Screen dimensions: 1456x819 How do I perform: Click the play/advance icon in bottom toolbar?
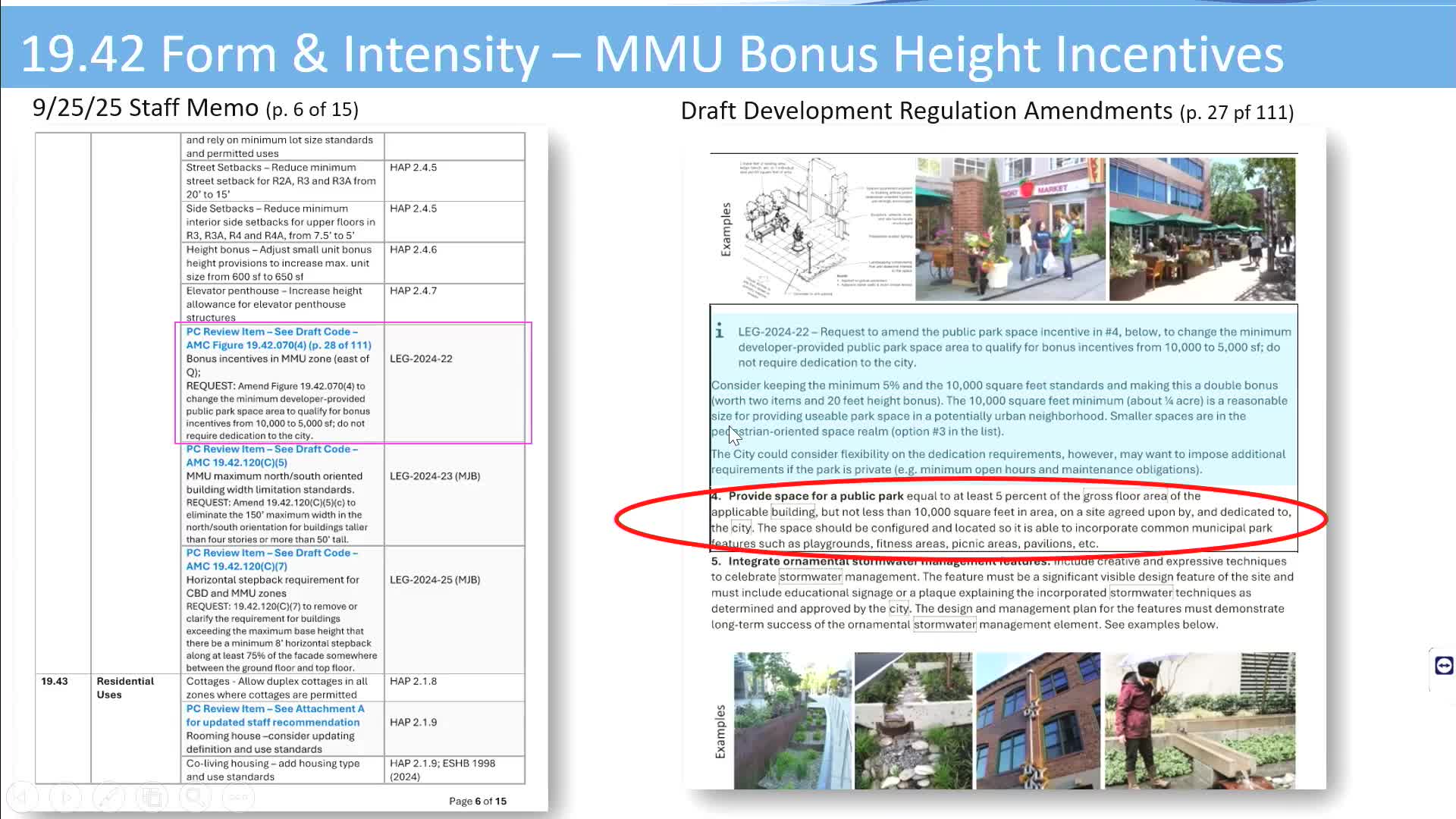point(67,797)
